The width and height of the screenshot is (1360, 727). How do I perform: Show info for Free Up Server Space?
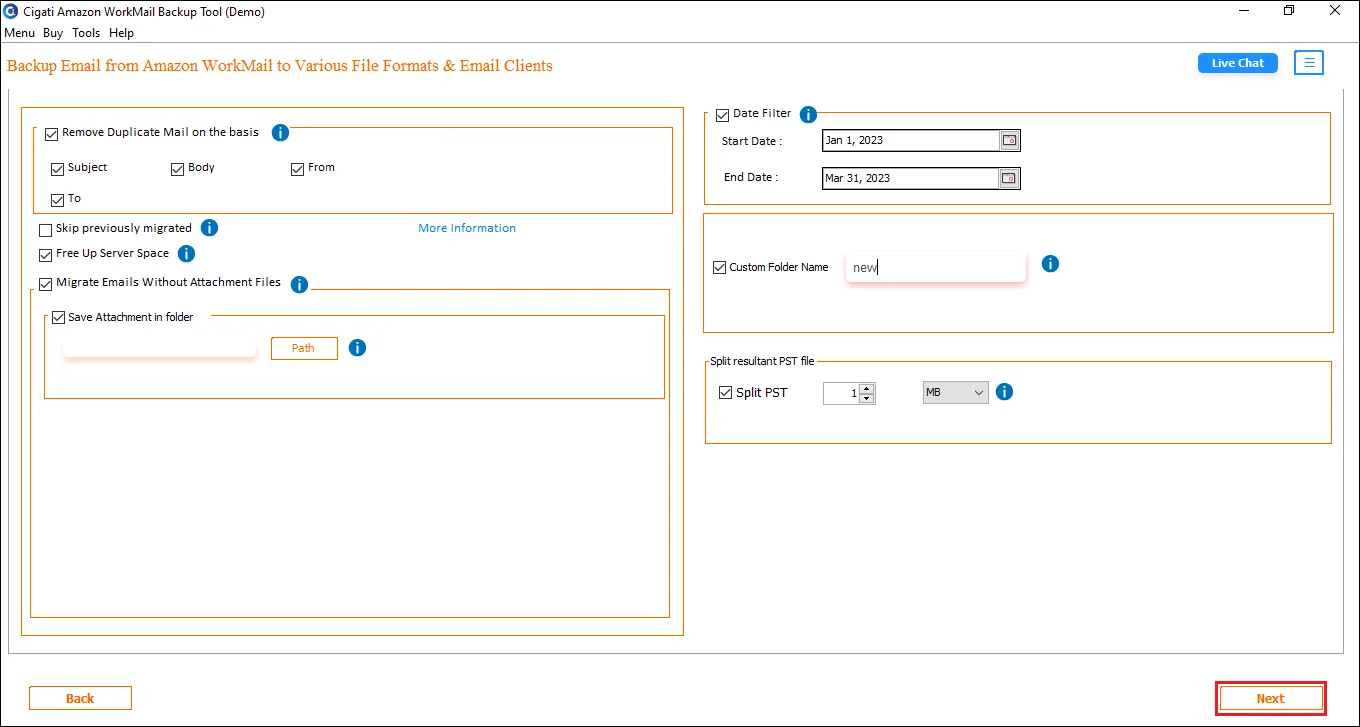tap(186, 254)
